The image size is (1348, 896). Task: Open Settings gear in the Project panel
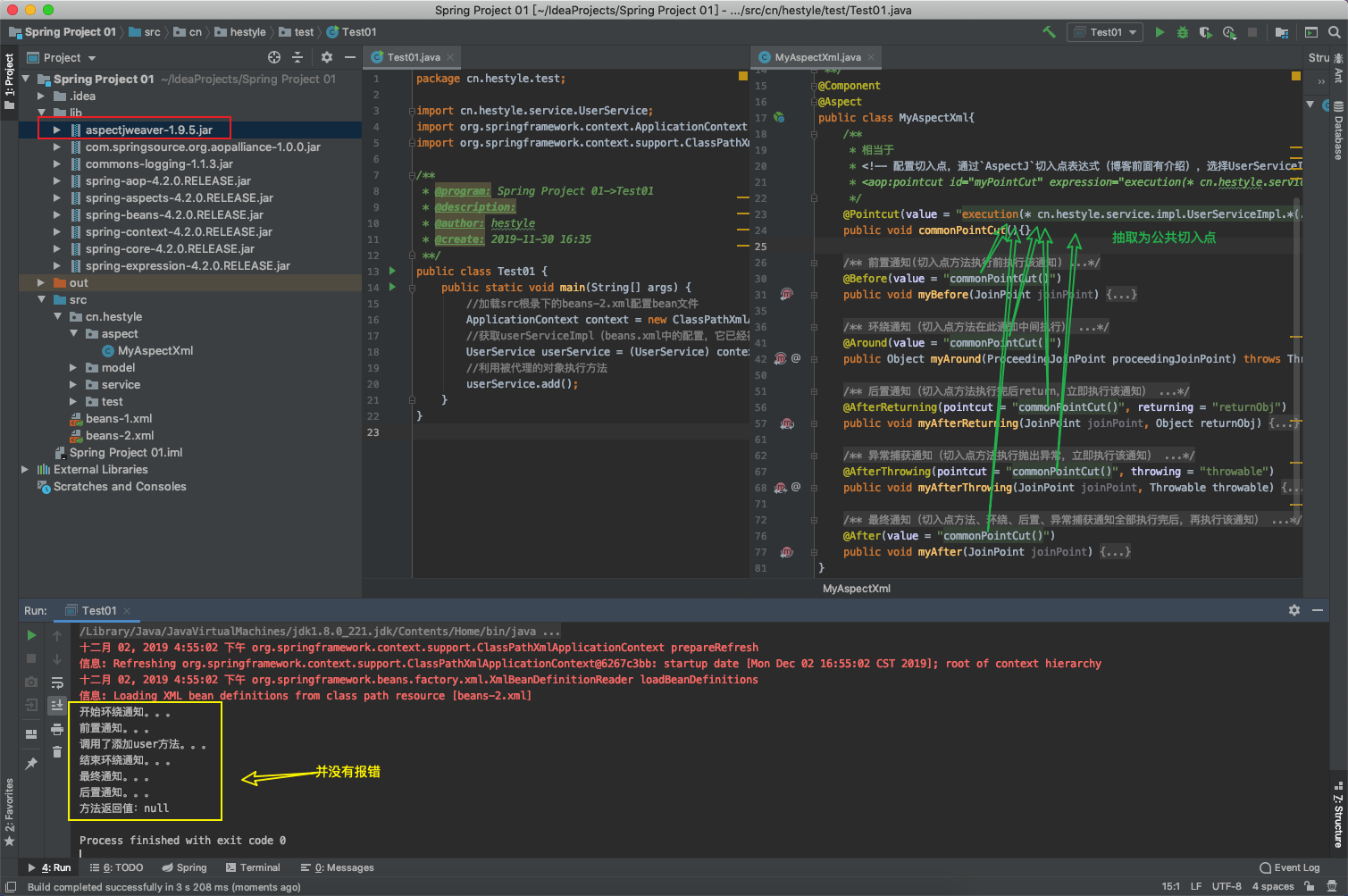tap(325, 57)
